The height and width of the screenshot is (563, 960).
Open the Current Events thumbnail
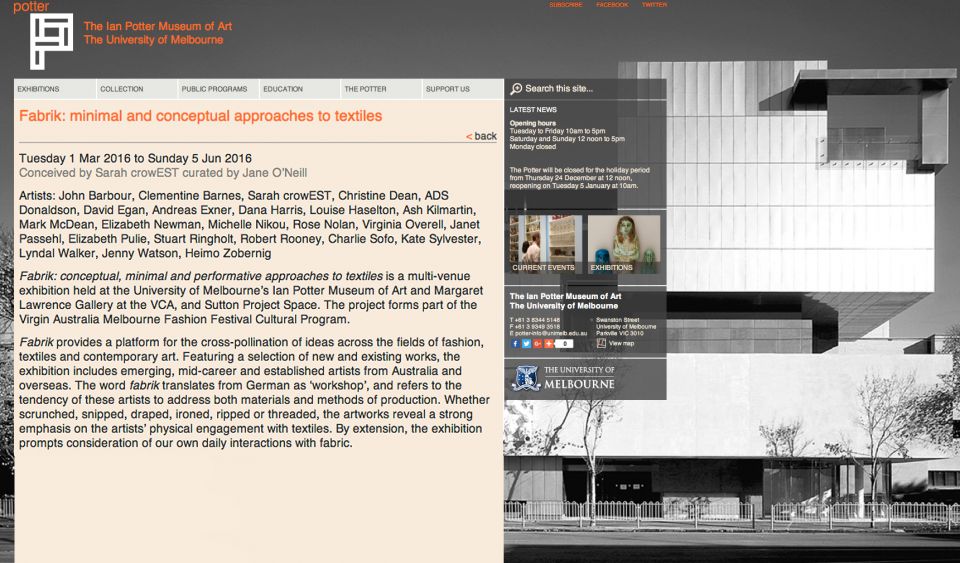click(x=546, y=244)
